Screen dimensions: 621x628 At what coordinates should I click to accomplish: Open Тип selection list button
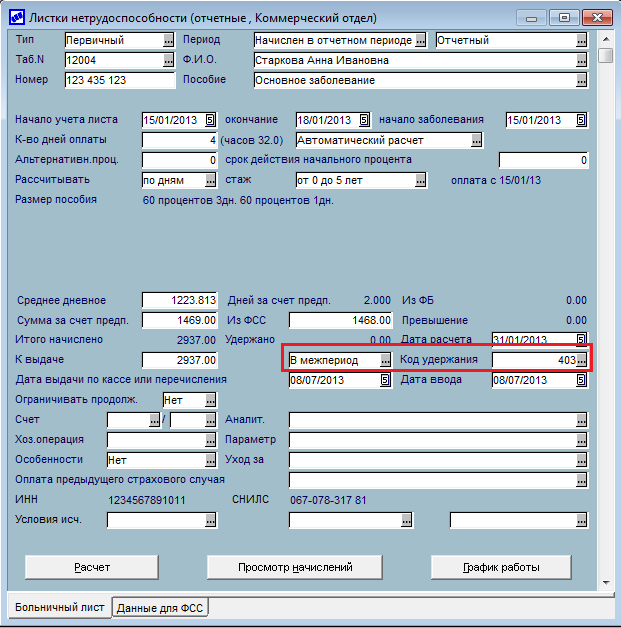click(x=169, y=40)
